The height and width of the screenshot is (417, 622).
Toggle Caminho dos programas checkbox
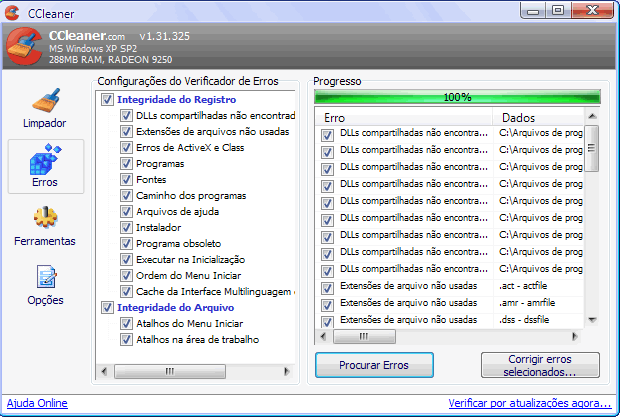tap(126, 196)
